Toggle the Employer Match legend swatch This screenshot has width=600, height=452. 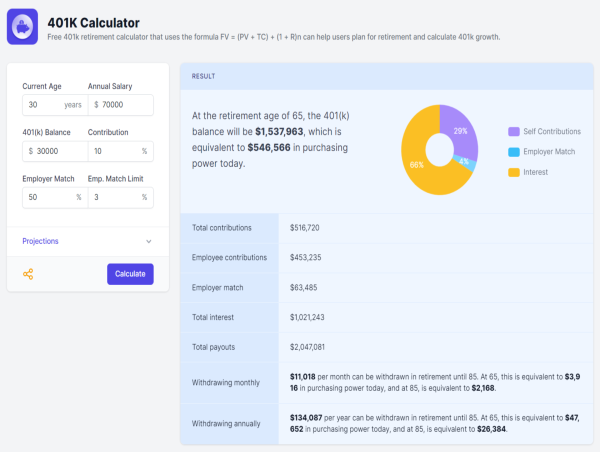click(514, 152)
